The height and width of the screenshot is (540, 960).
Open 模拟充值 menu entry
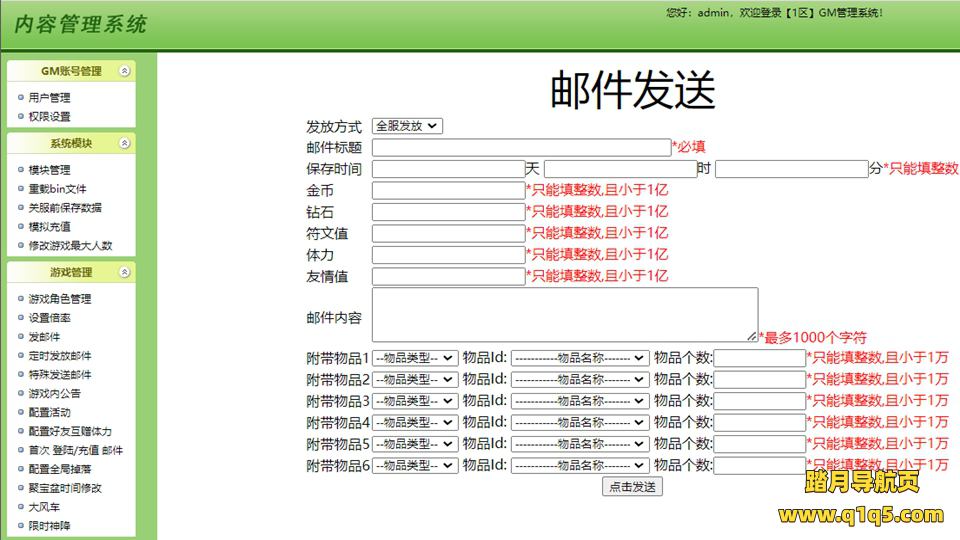(x=49, y=227)
